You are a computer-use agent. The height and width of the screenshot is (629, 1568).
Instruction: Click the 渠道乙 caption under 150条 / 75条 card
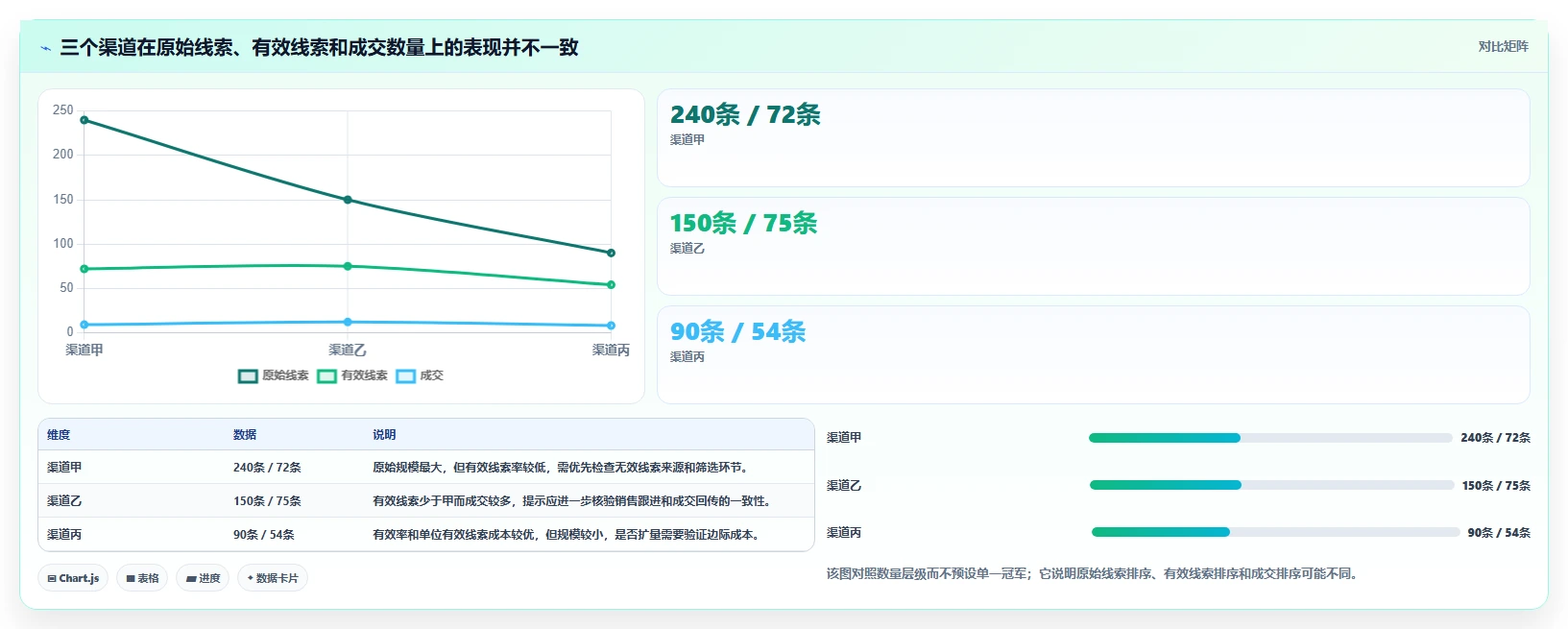coord(688,249)
